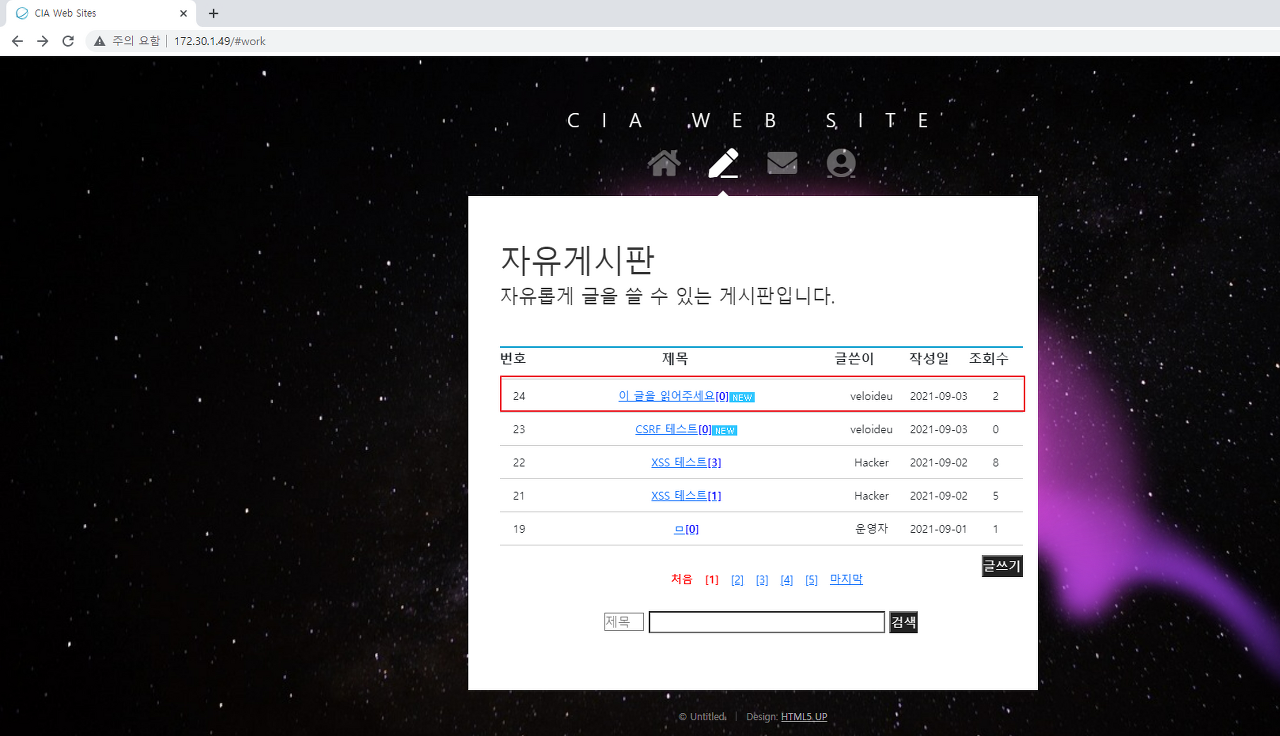Click the NEW badge on CSRF 테스트 row

pos(725,430)
